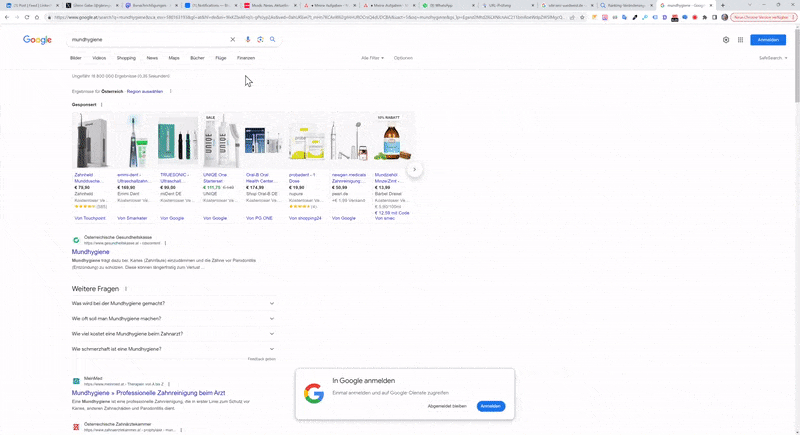Select the Maps search filter

point(174,58)
